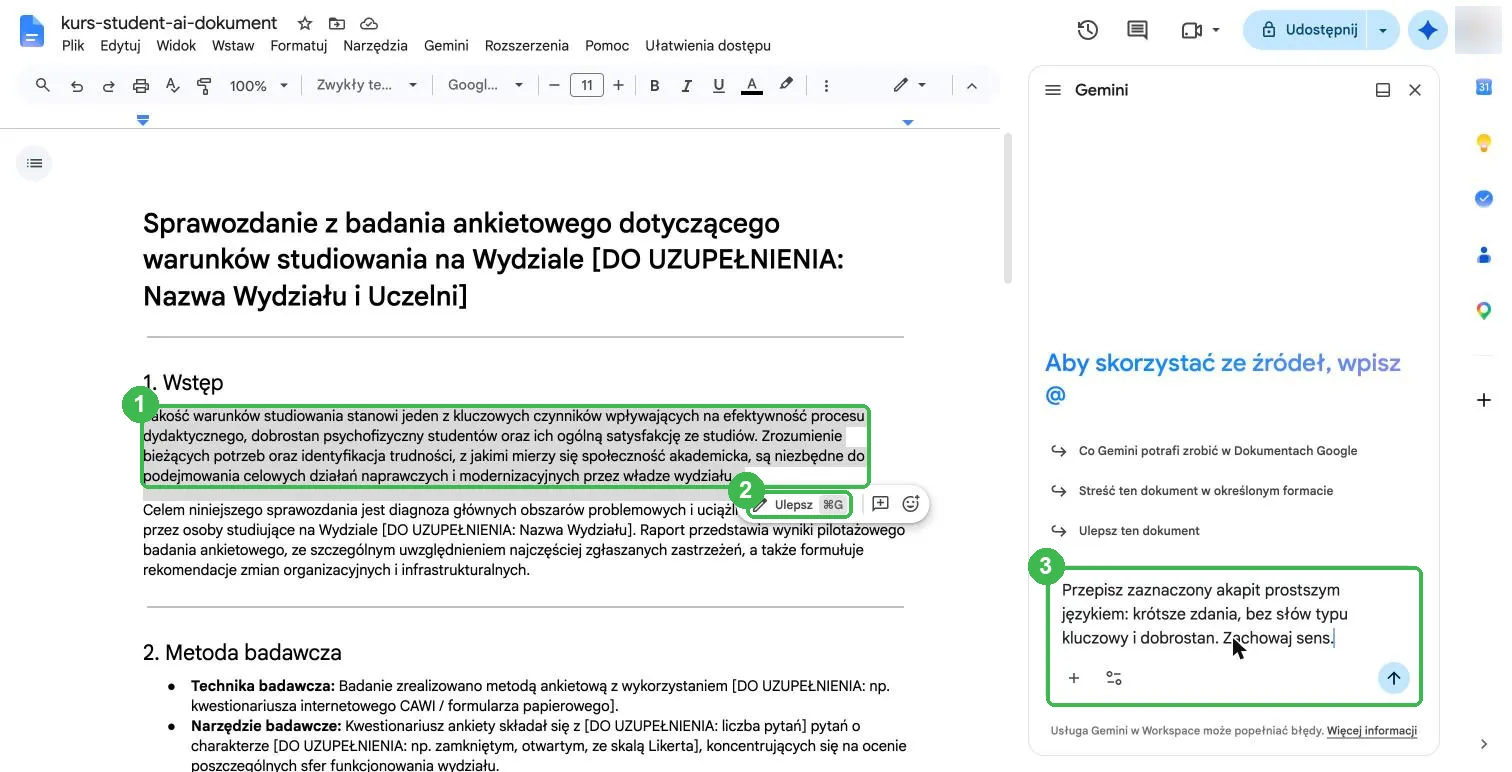Search the menus with magnifier icon
Viewport: 1512px width, 772px height.
(43, 86)
